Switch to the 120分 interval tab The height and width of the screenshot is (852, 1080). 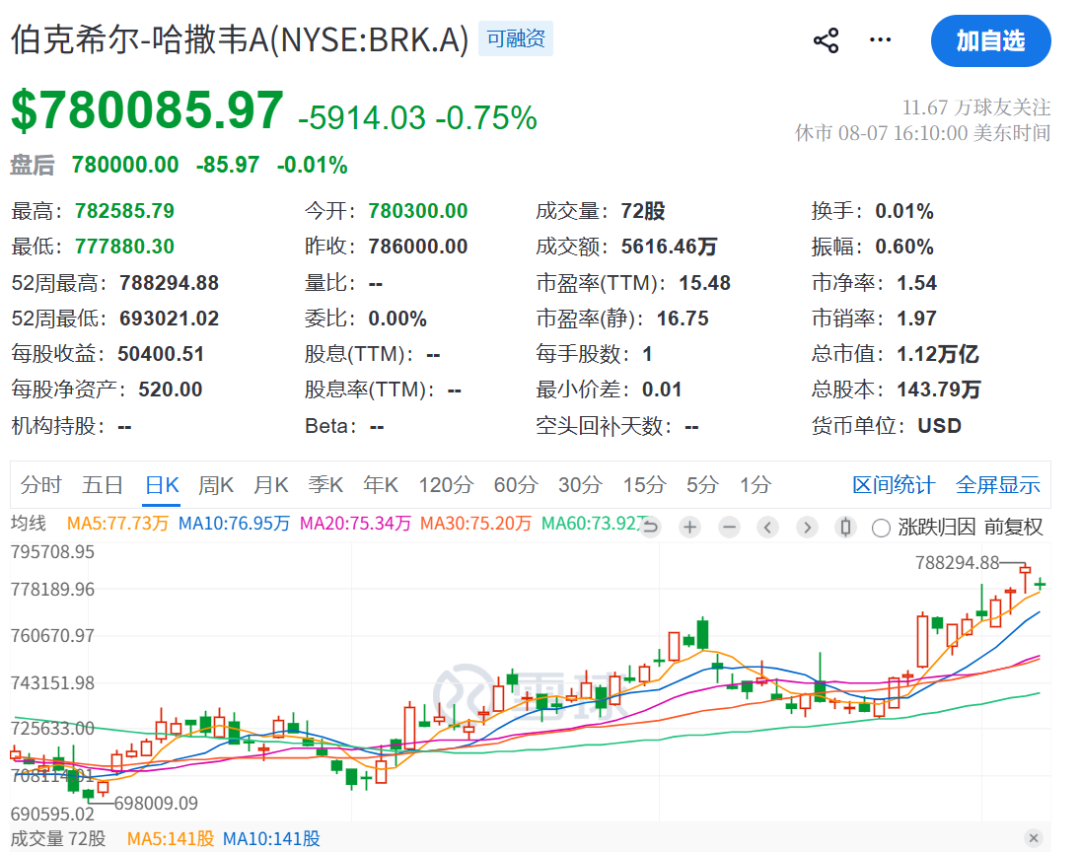tap(446, 485)
